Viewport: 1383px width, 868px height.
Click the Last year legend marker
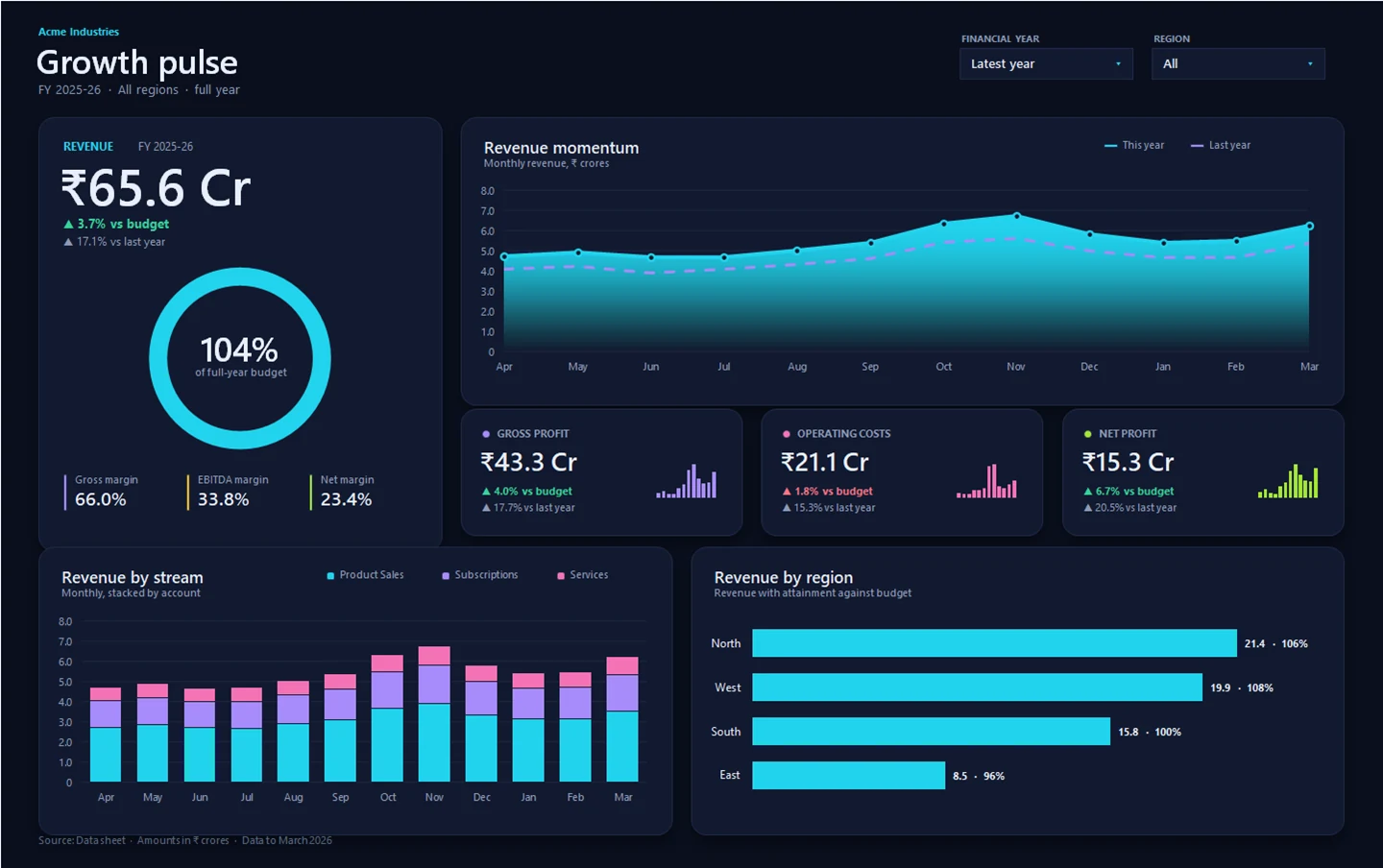[x=1197, y=146]
